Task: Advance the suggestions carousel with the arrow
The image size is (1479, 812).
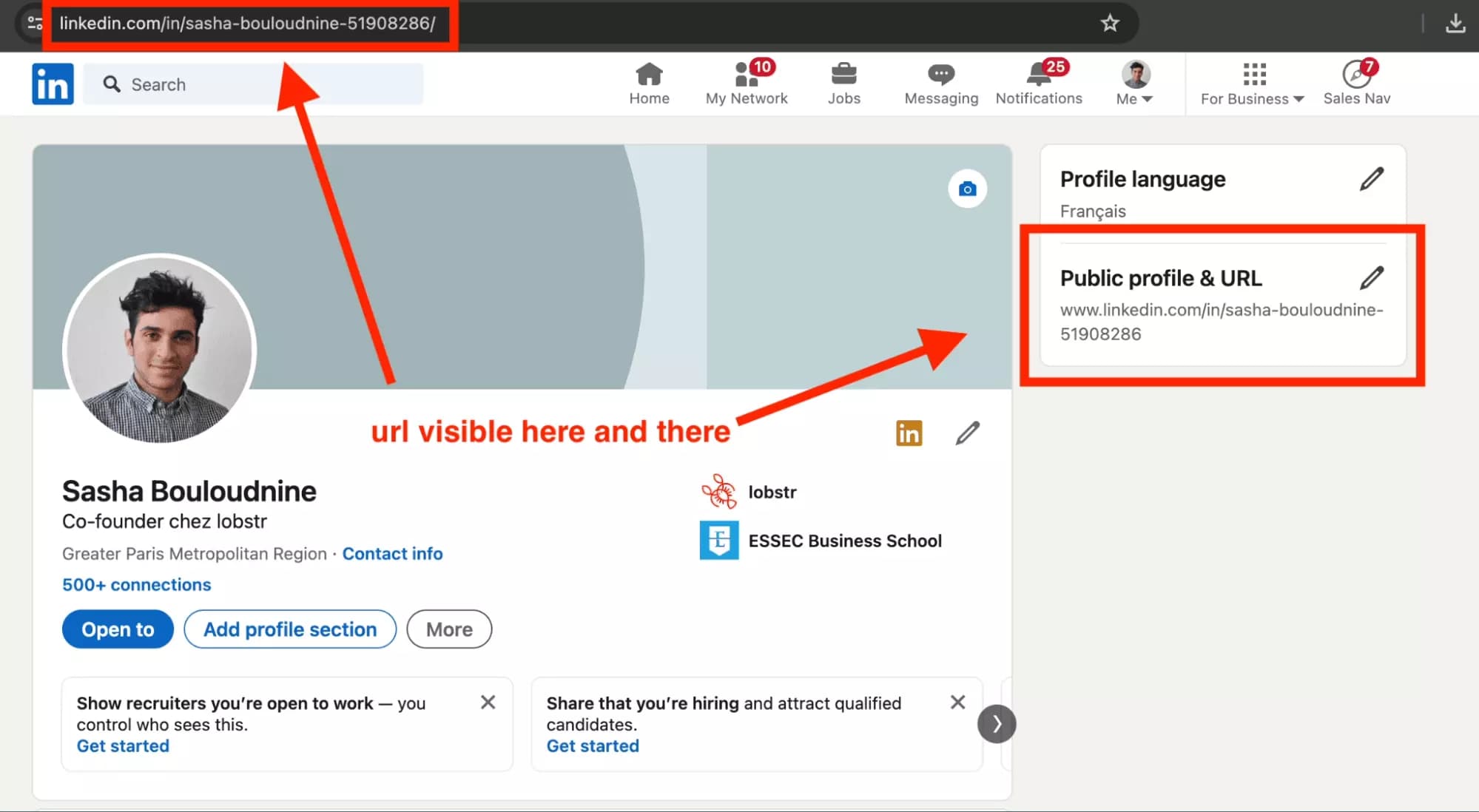Action: tap(997, 724)
